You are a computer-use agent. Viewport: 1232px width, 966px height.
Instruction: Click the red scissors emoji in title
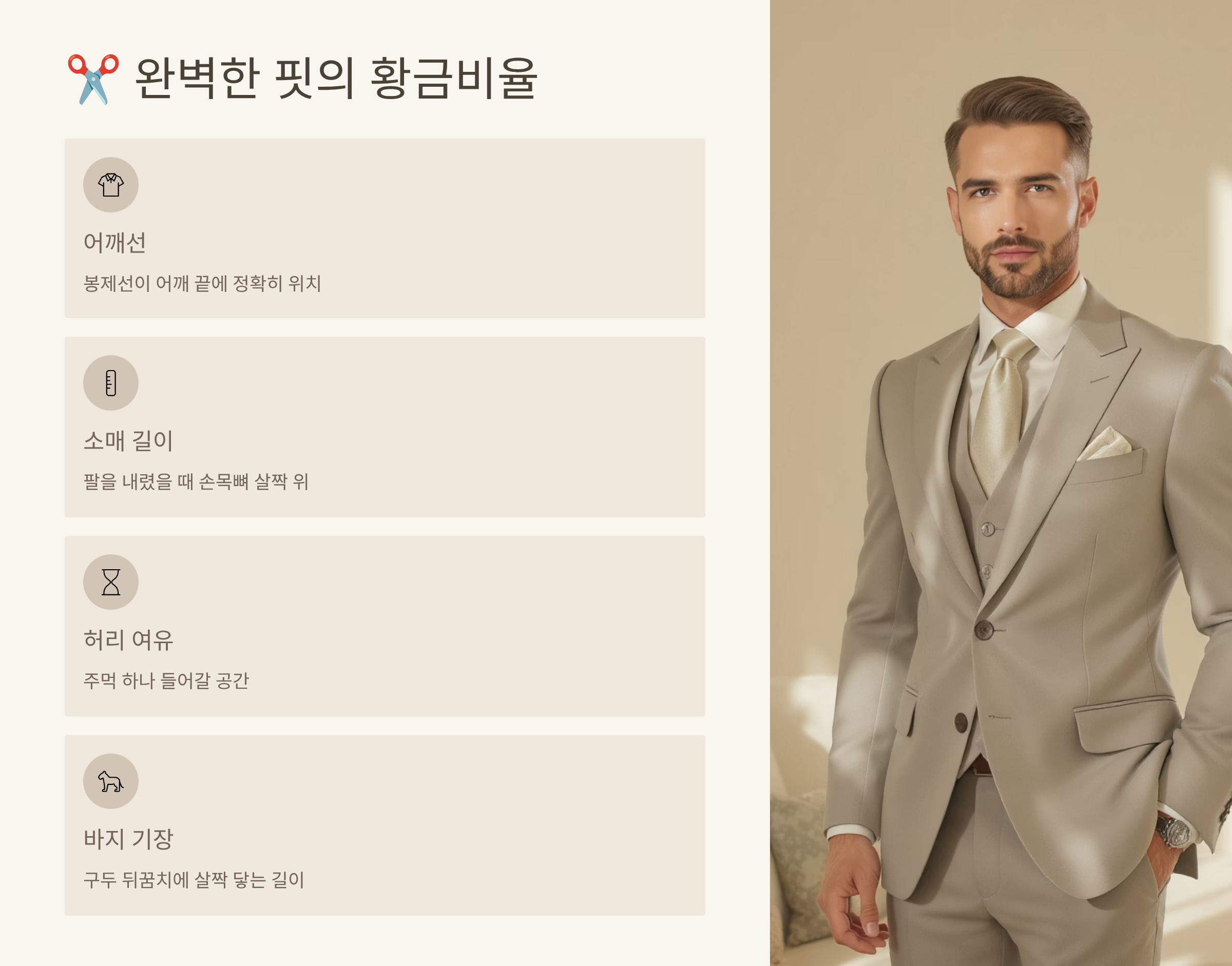point(93,79)
